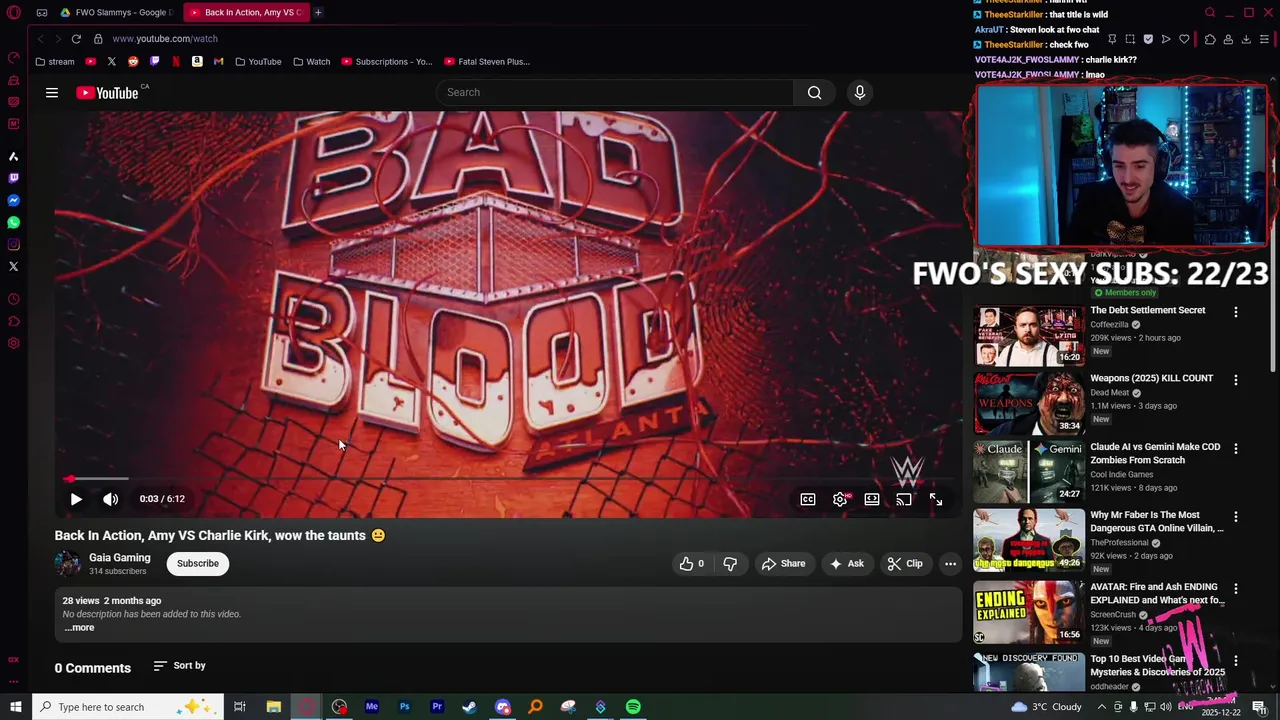This screenshot has width=1280, height=720.
Task: Dislike the video with the thumbs-down button
Action: pyautogui.click(x=730, y=564)
